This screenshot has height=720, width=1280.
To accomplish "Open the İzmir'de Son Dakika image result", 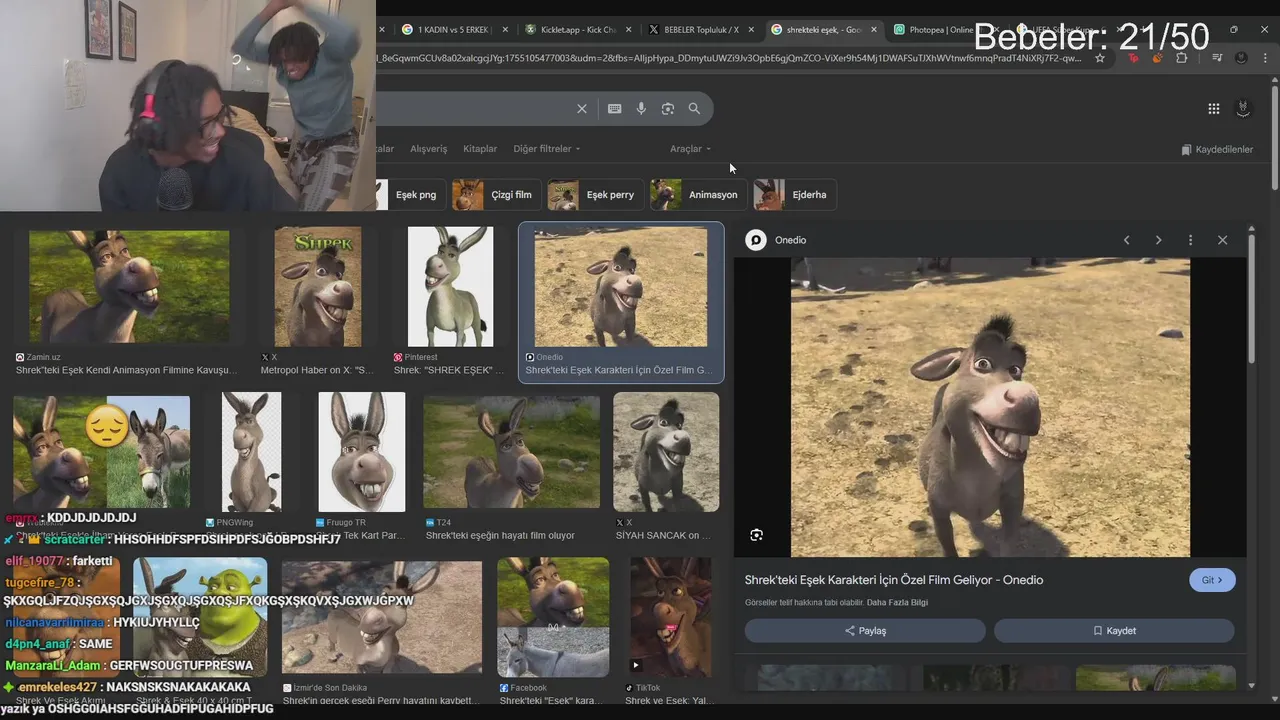I will [x=382, y=617].
